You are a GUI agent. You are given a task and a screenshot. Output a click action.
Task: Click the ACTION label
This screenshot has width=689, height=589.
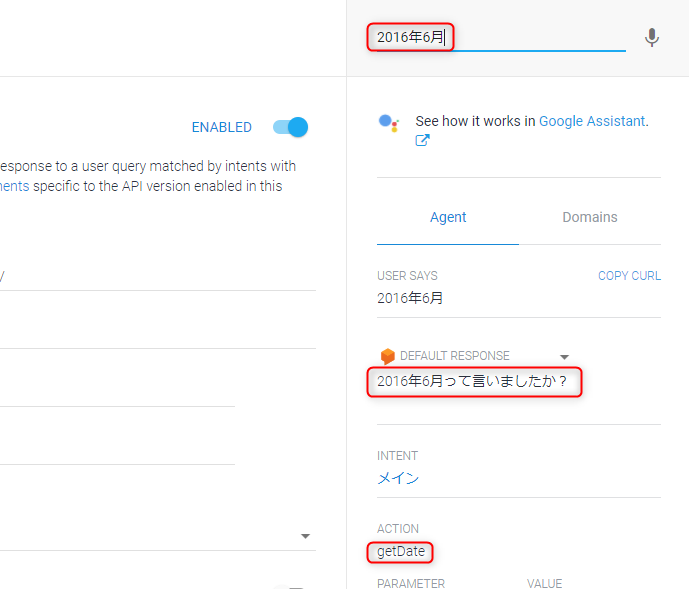(398, 529)
